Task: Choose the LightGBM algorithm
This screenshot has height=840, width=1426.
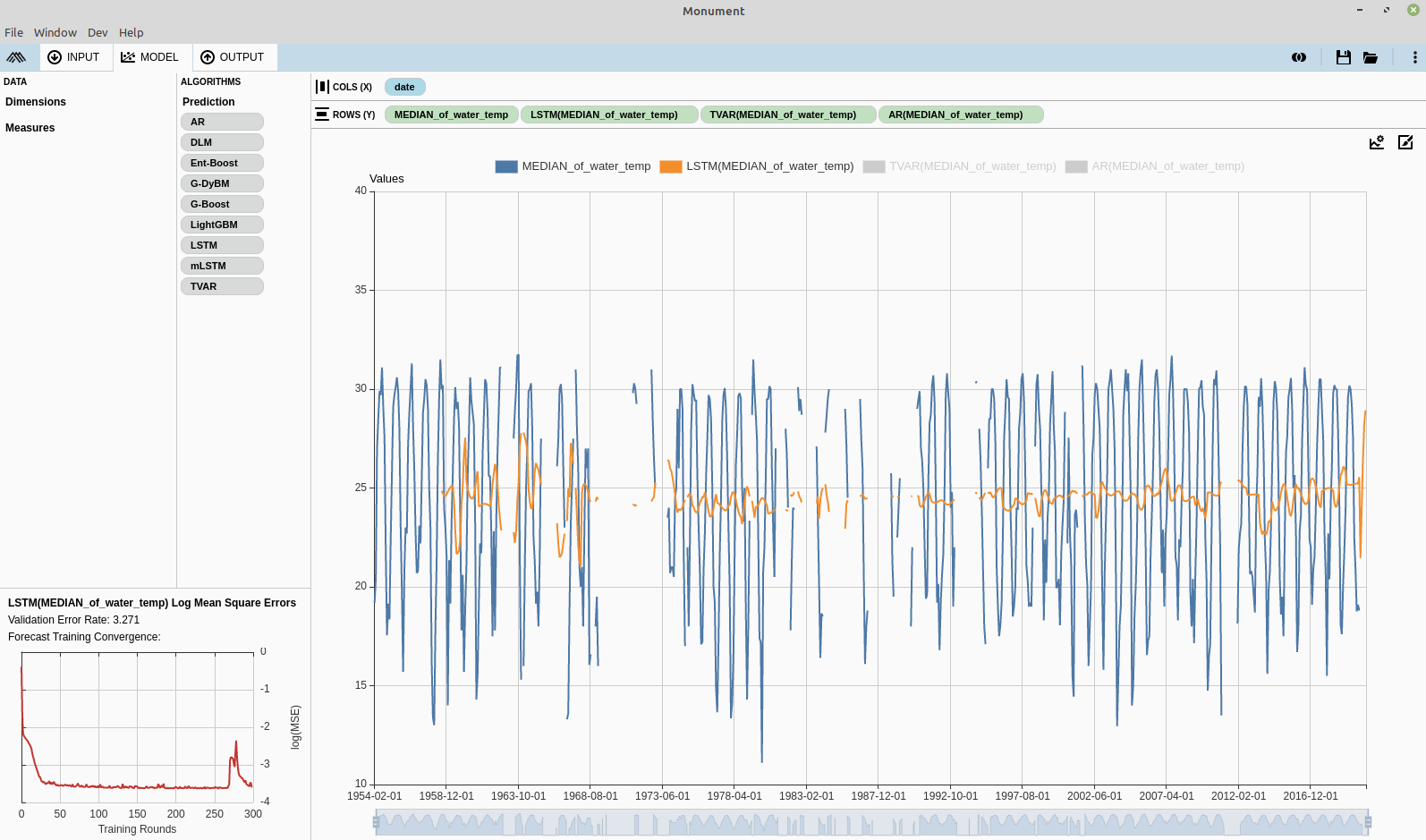Action: click(x=222, y=225)
